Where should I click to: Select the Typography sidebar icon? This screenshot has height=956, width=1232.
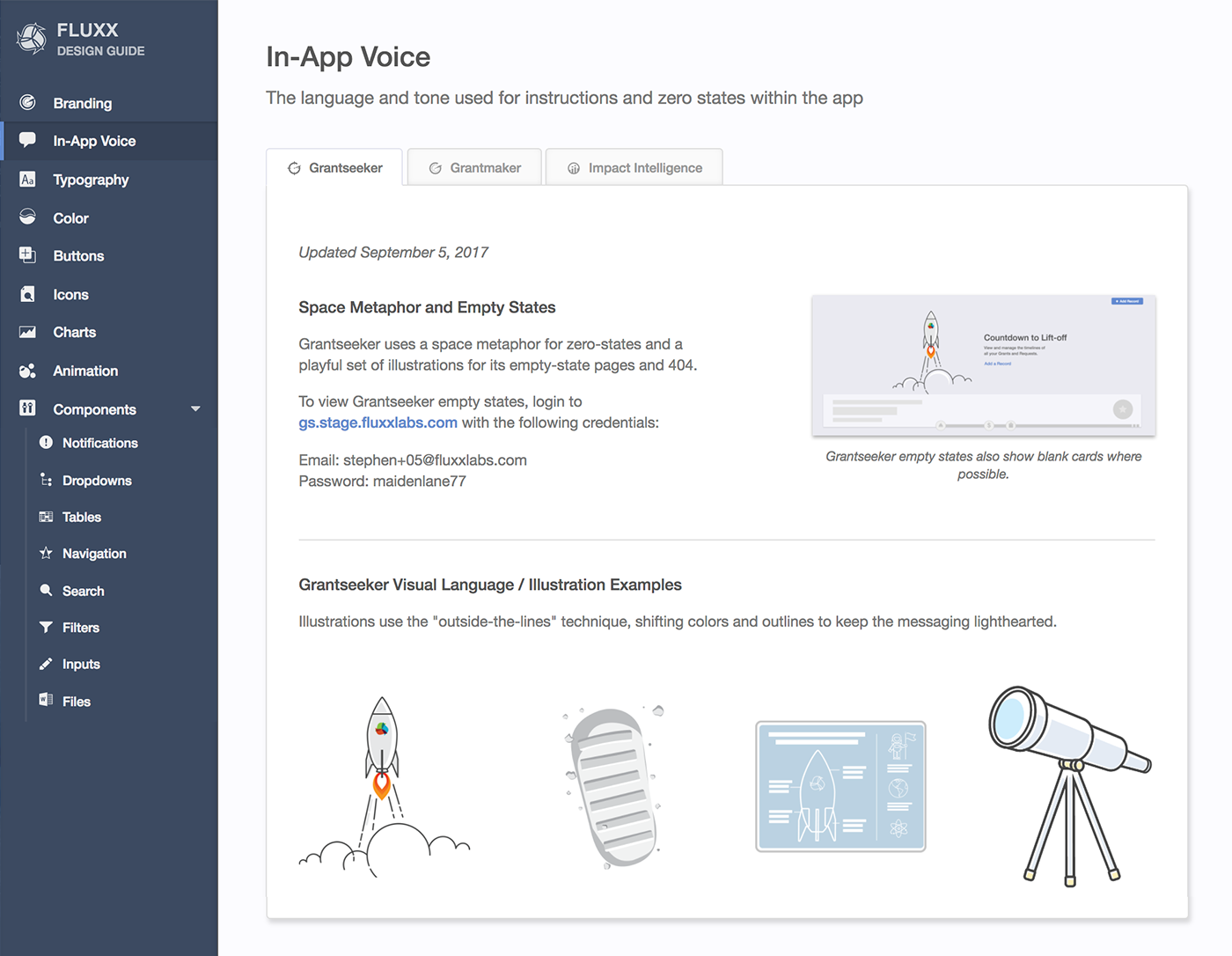[28, 180]
